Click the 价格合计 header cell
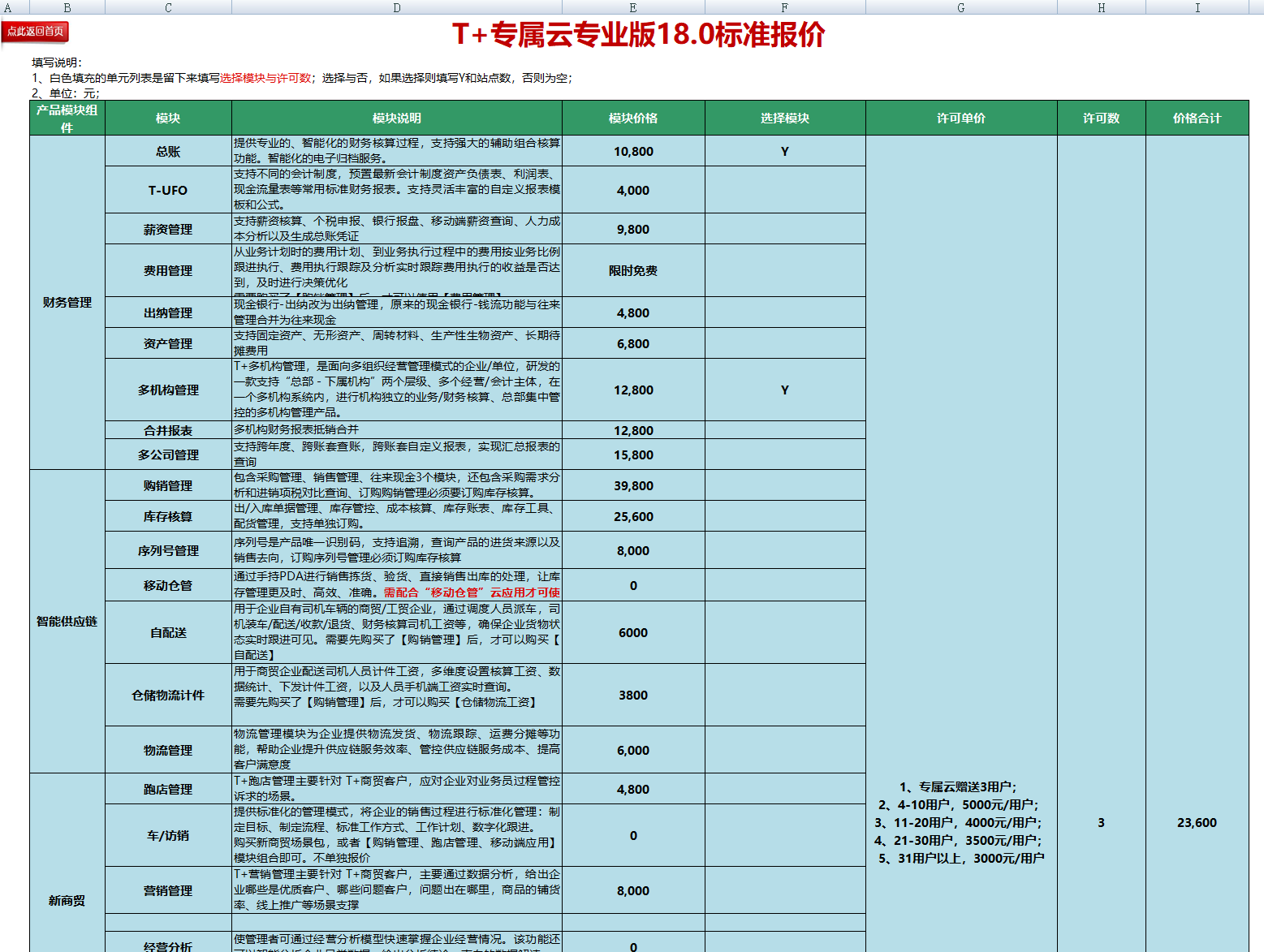Viewport: 1264px width, 952px height. 1197,118
